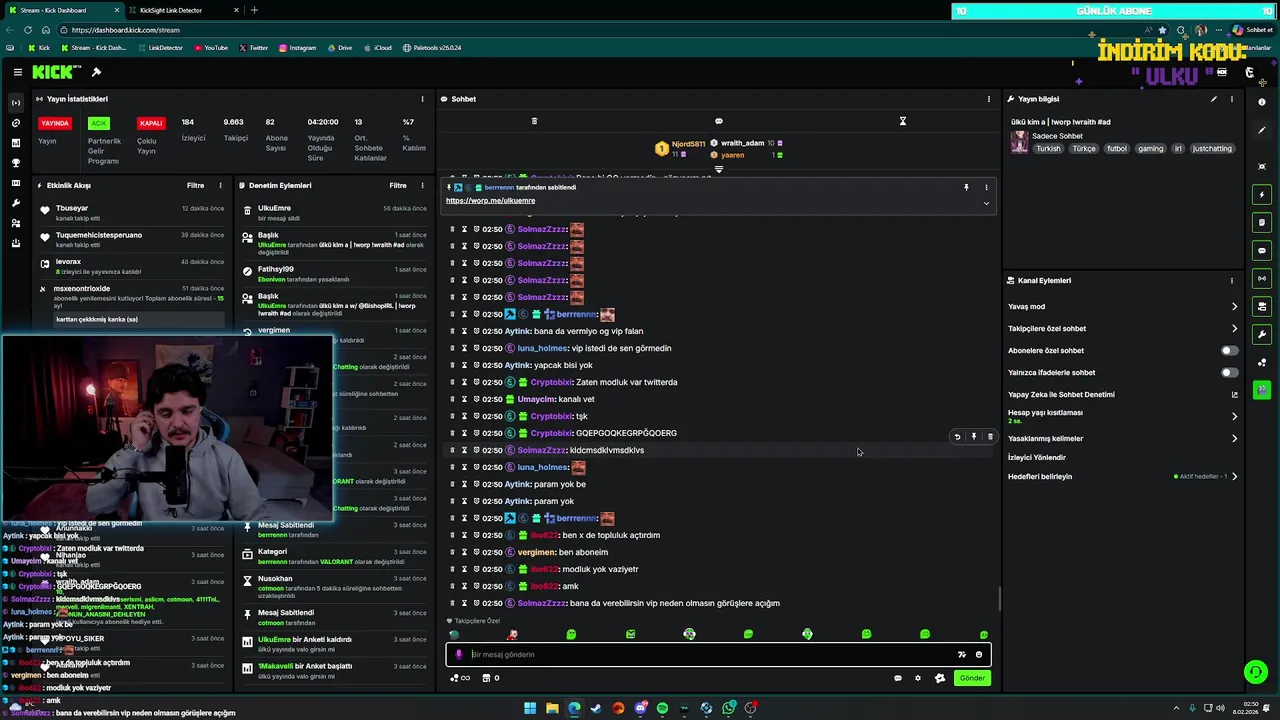Viewport: 1280px width, 720px height.
Task: Toggle Yalnızca ifadelerle sohbet switch
Action: 1229,373
